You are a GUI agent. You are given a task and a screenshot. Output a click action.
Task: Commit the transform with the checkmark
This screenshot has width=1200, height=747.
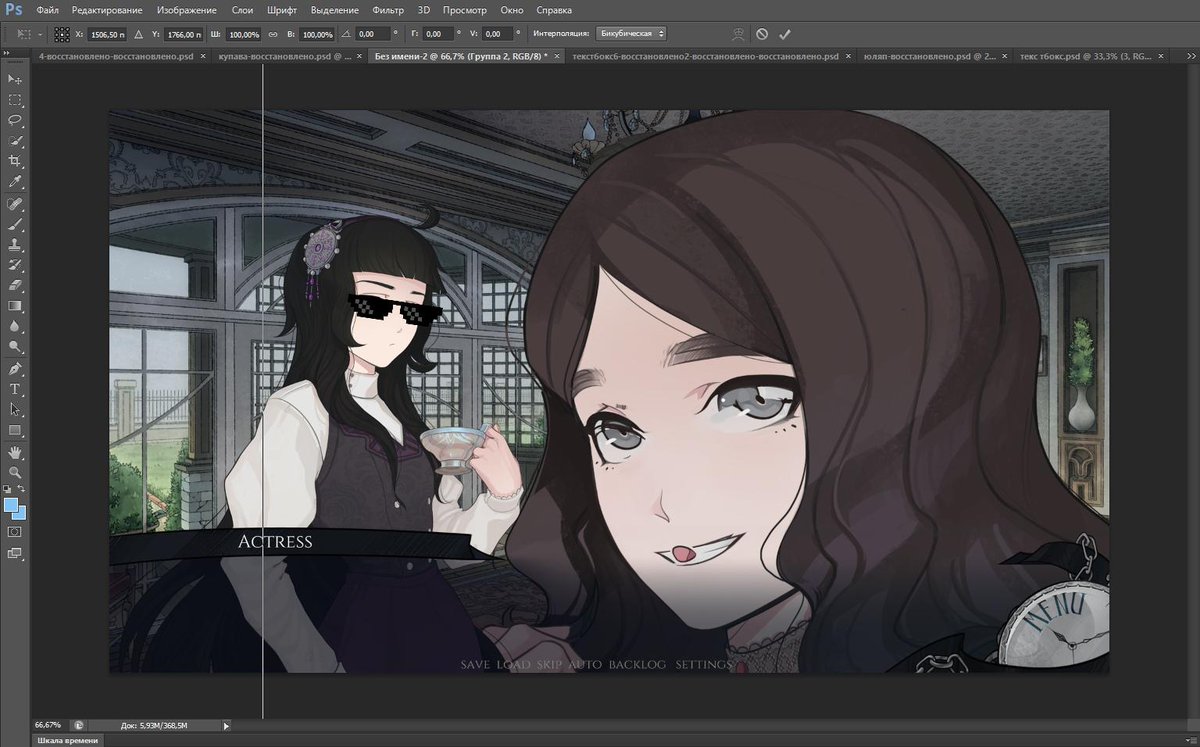point(785,34)
